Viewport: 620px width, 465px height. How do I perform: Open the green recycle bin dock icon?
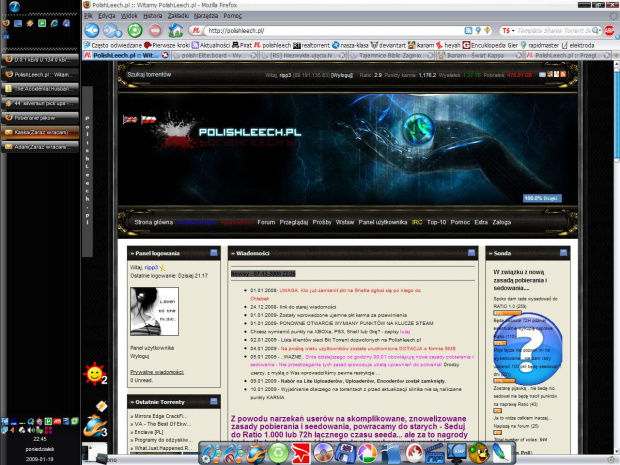278,453
